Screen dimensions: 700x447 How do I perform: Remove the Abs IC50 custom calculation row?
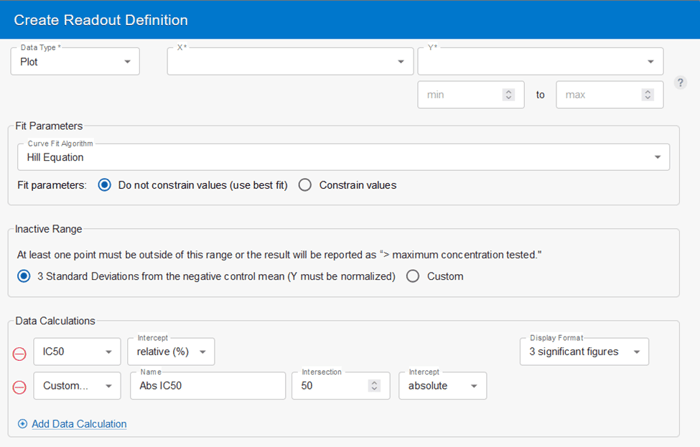coord(19,387)
